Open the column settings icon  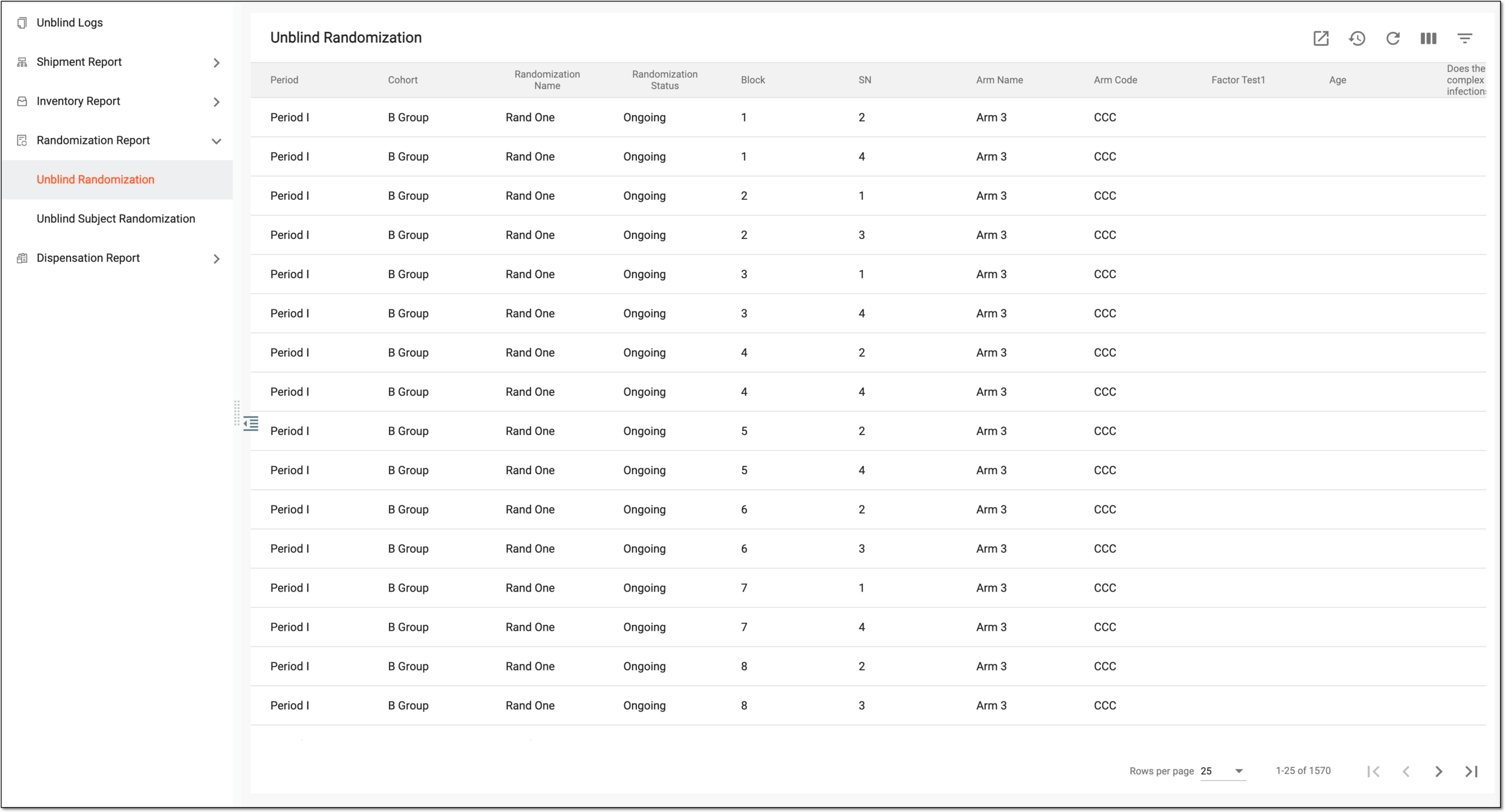[x=1429, y=39]
